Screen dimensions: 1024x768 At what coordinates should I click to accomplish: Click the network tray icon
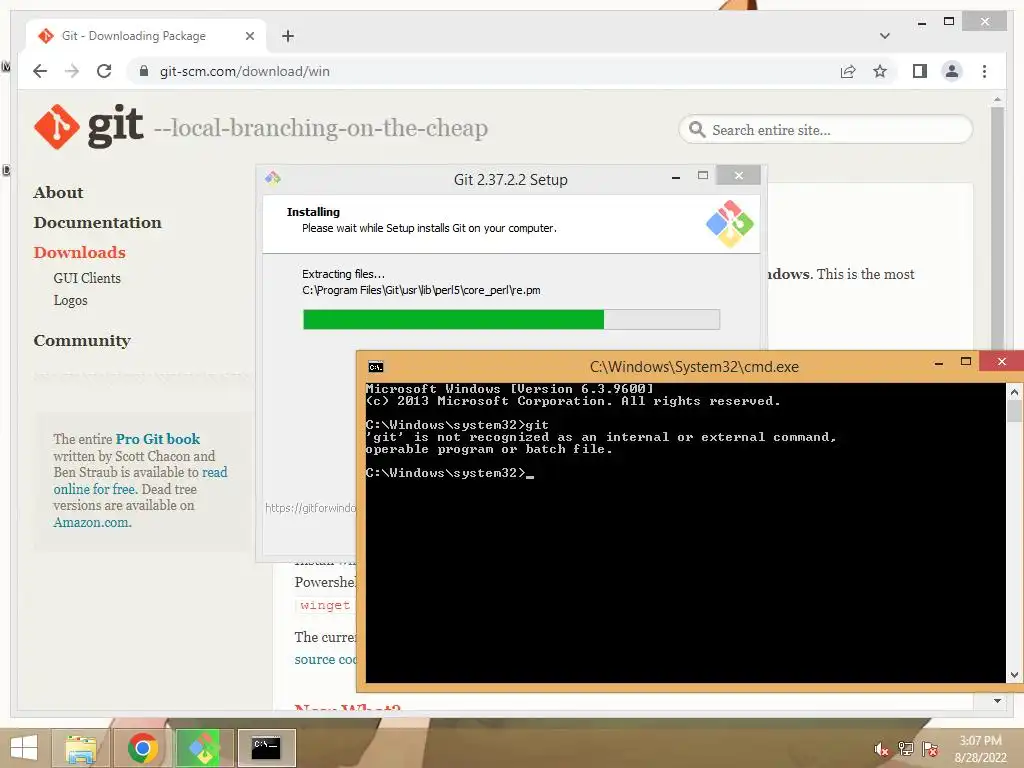point(906,749)
